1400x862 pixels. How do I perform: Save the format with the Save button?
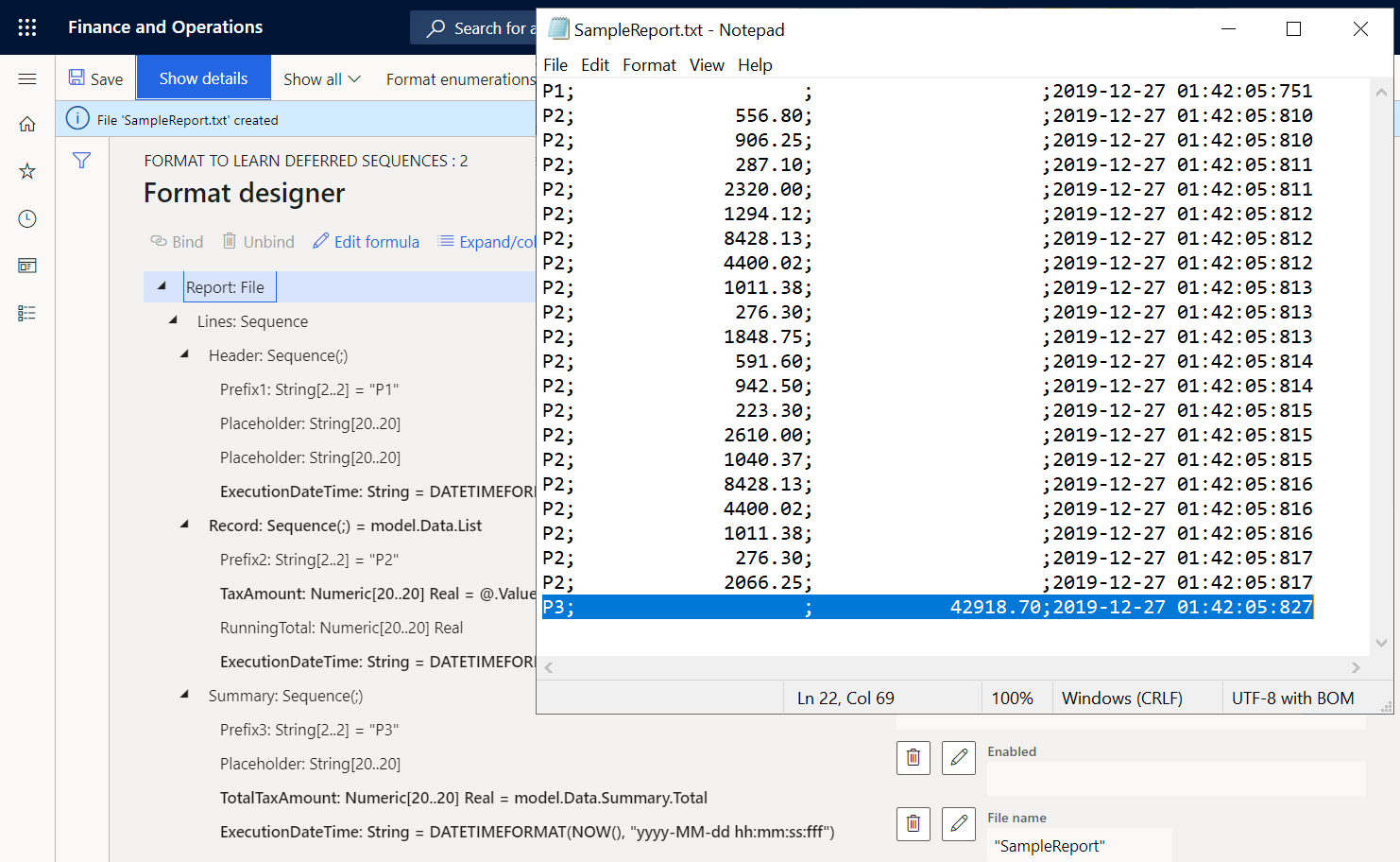[95, 78]
